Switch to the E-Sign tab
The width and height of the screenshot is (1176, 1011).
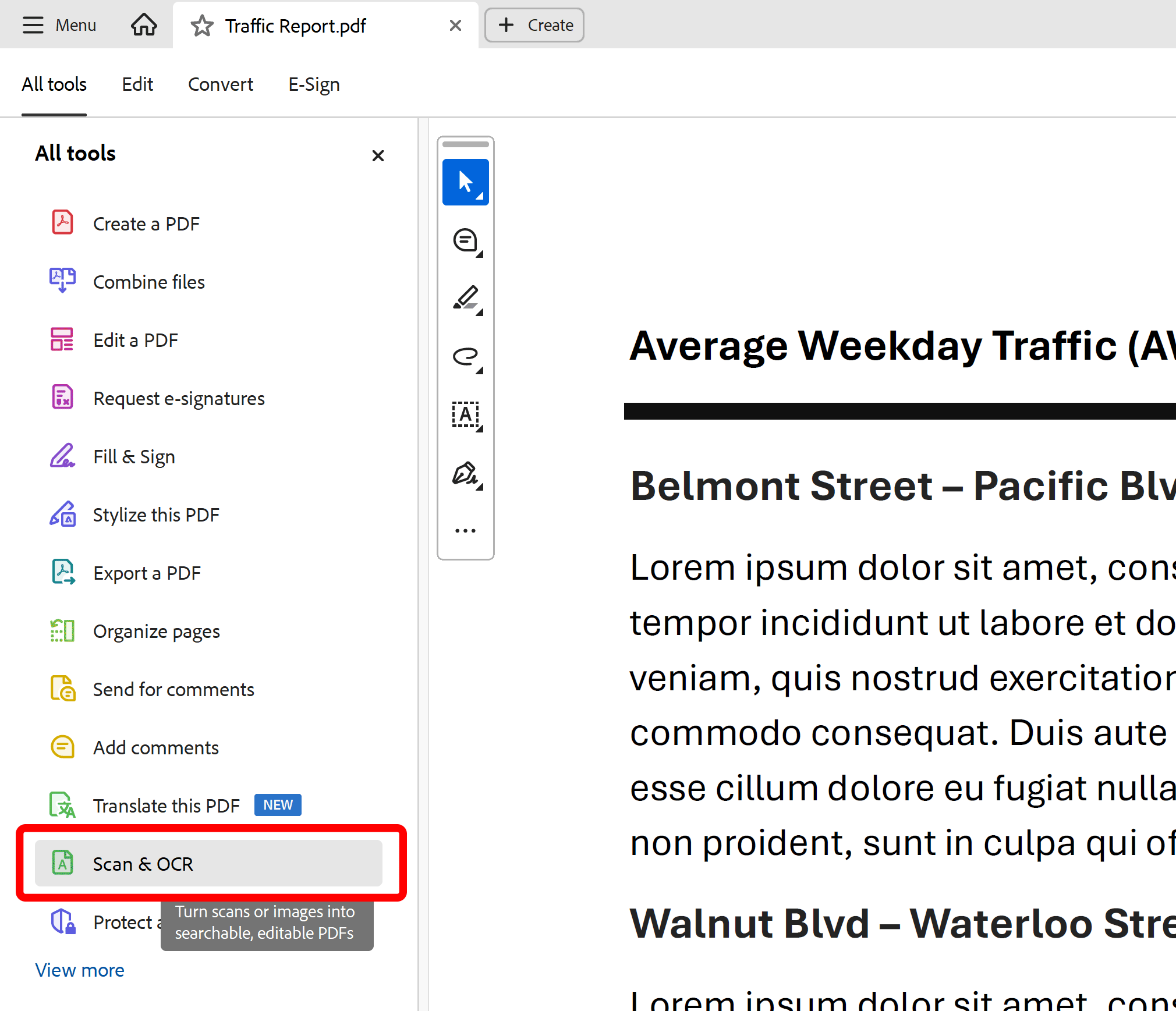[314, 84]
